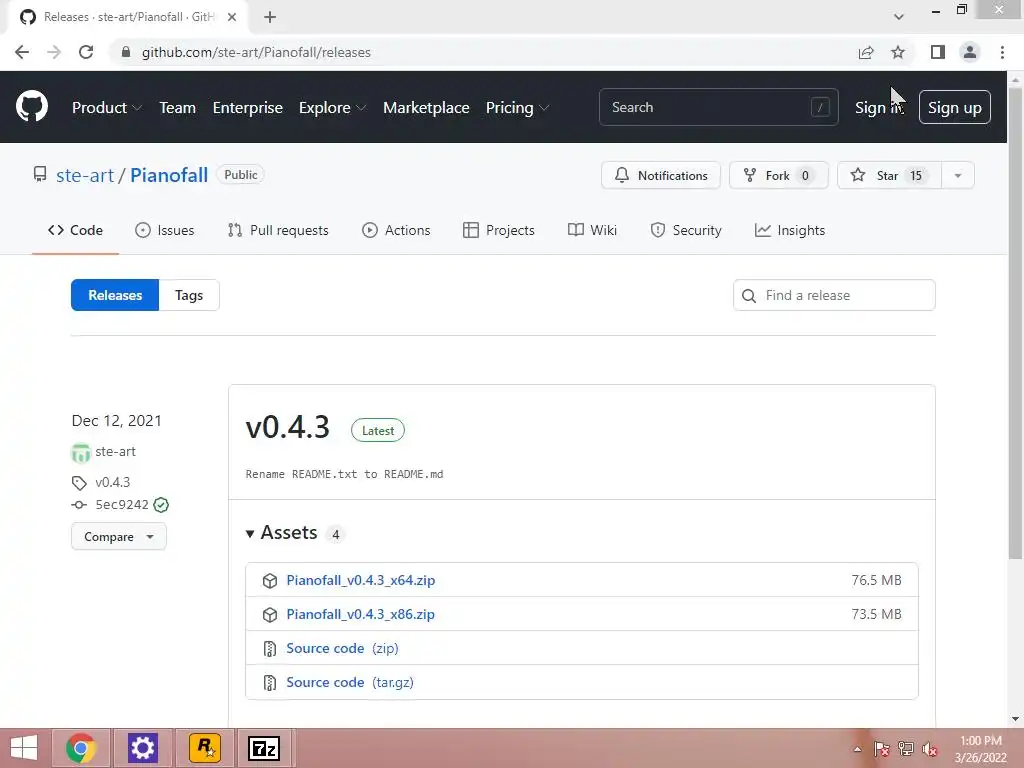Click the network tray icon
Screen dimensions: 1024x768
[906, 749]
